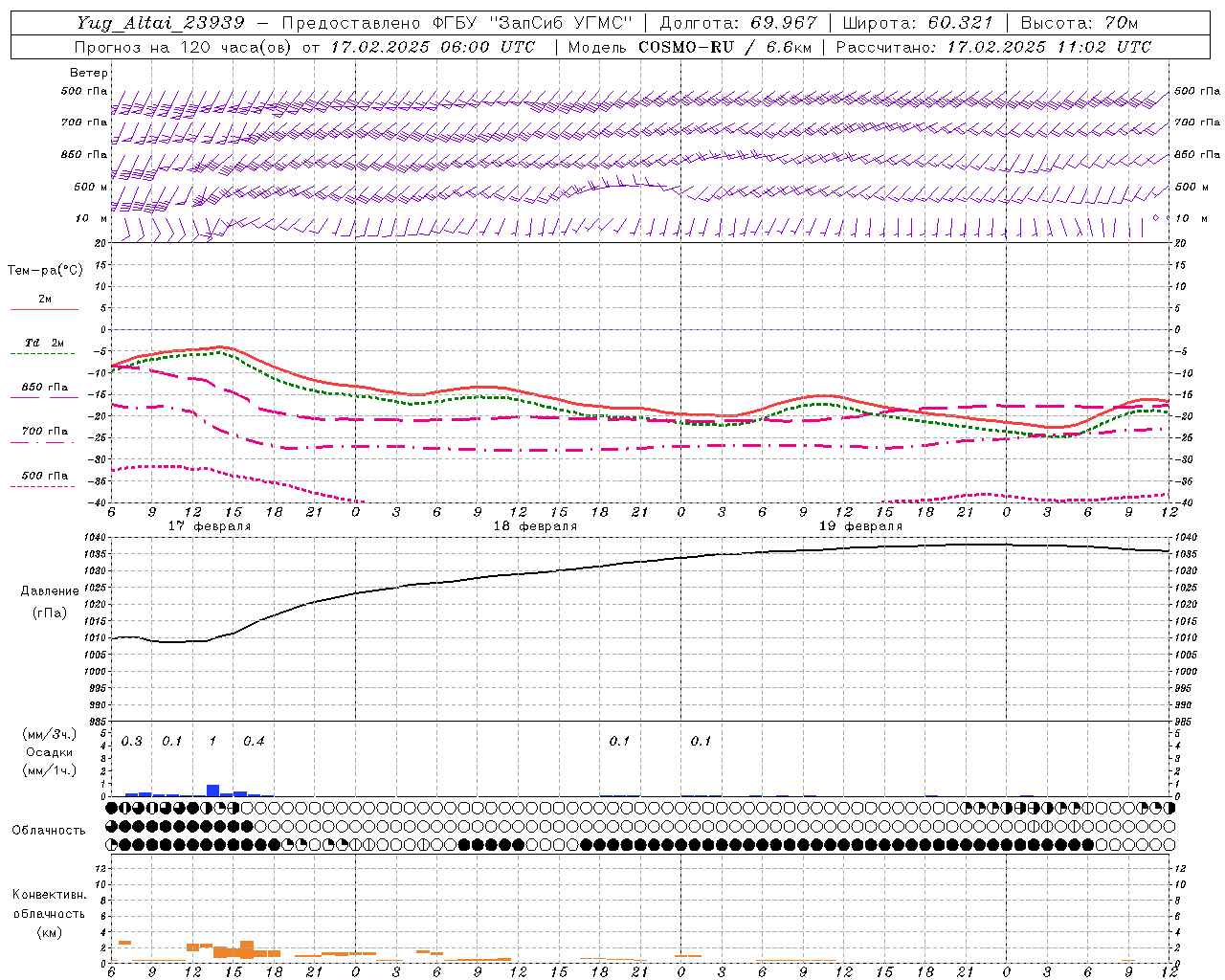
Task: Click the Прогноз на 120 часа(ов) text
Action: click(185, 47)
